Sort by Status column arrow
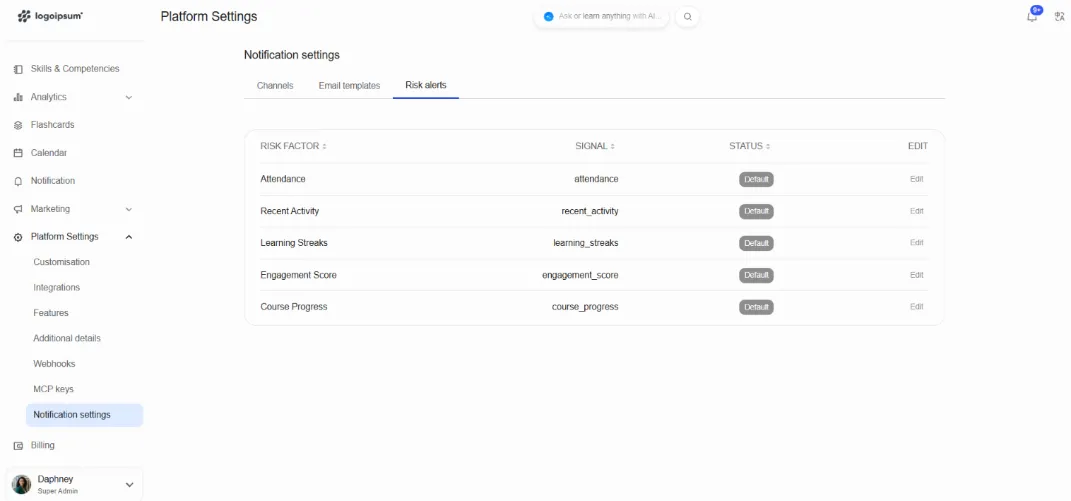Screen dimensions: 1071x501 768,146
